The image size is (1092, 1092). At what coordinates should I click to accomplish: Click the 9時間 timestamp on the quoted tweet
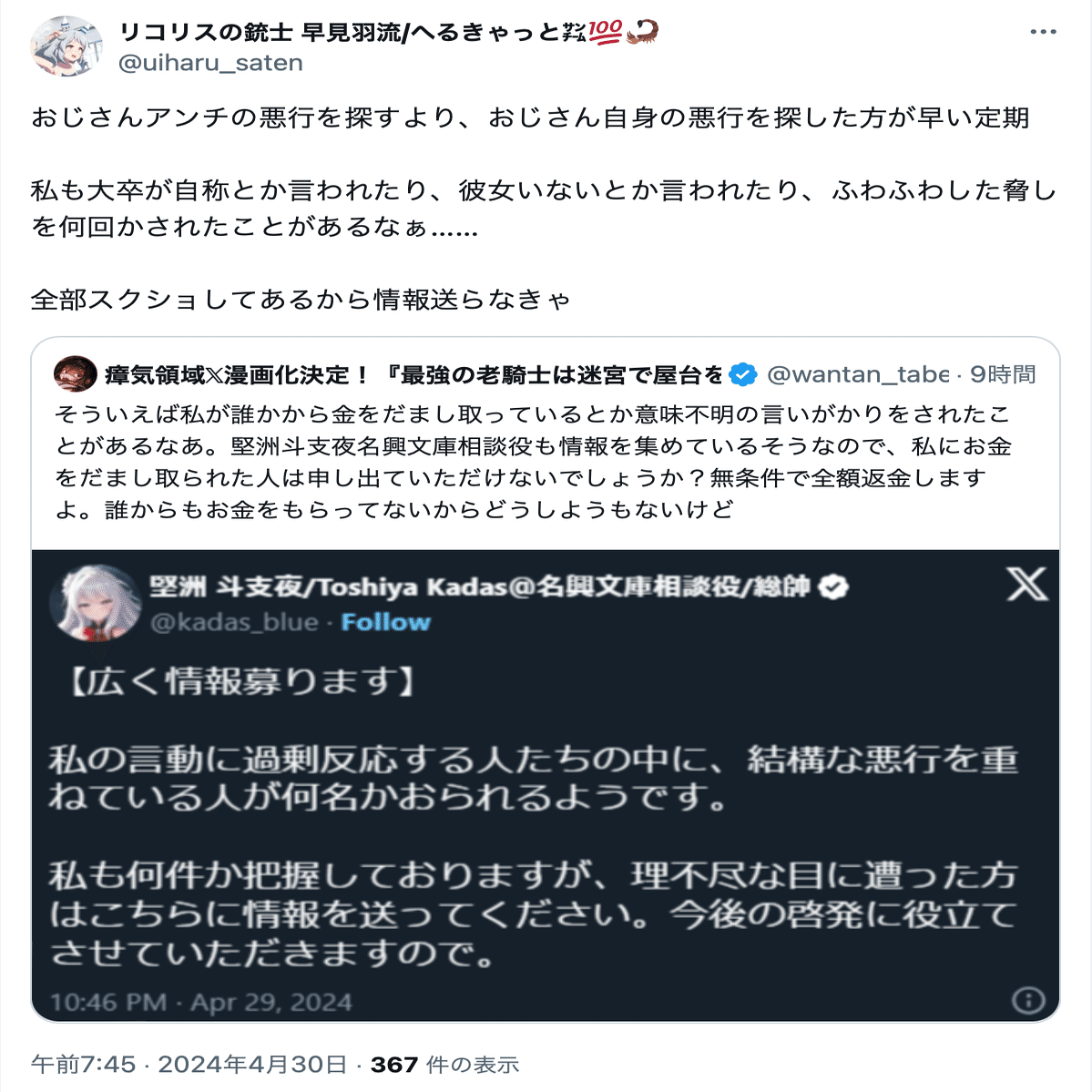coord(1003,374)
